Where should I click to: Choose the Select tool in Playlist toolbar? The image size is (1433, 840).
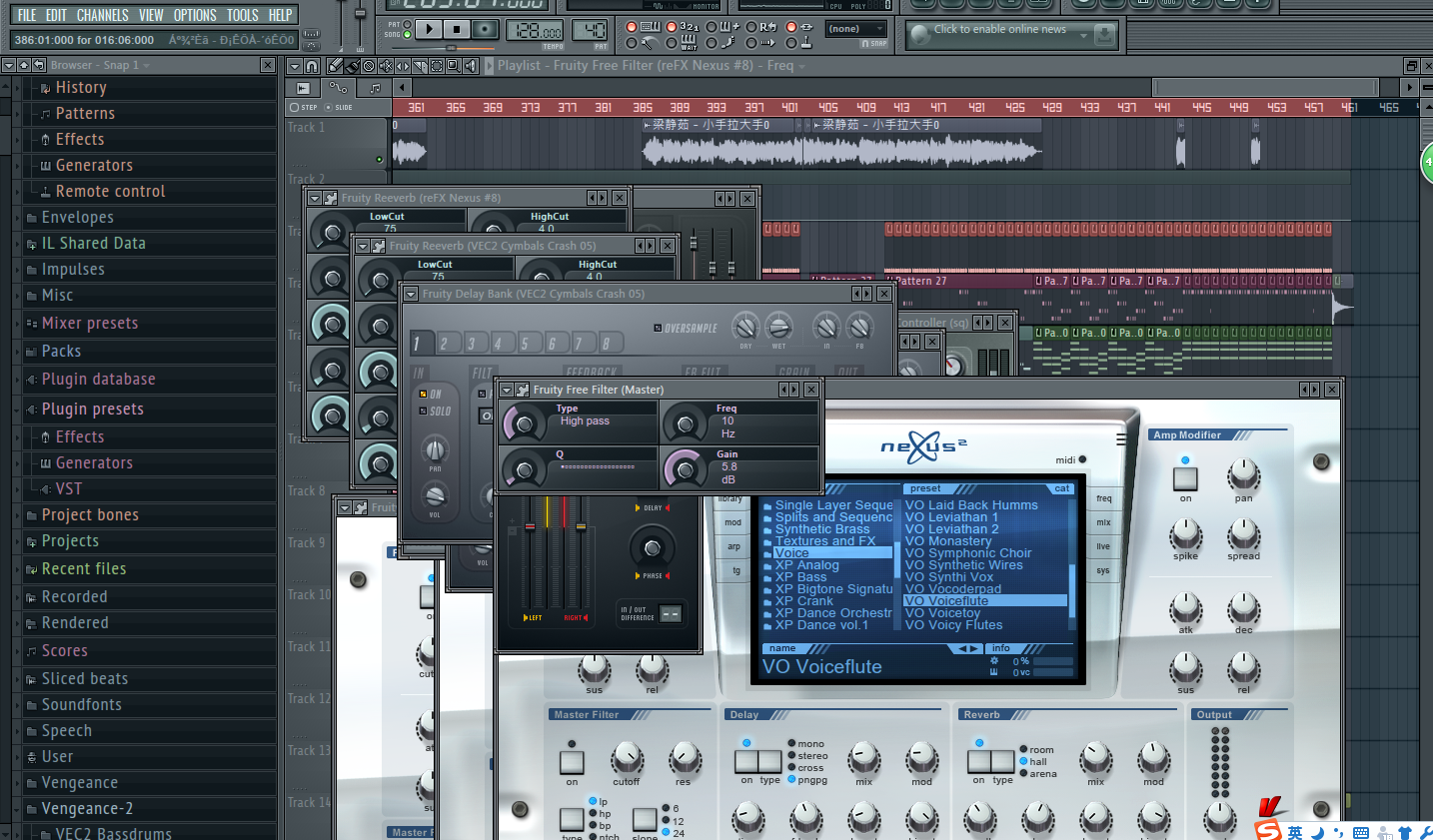437,66
